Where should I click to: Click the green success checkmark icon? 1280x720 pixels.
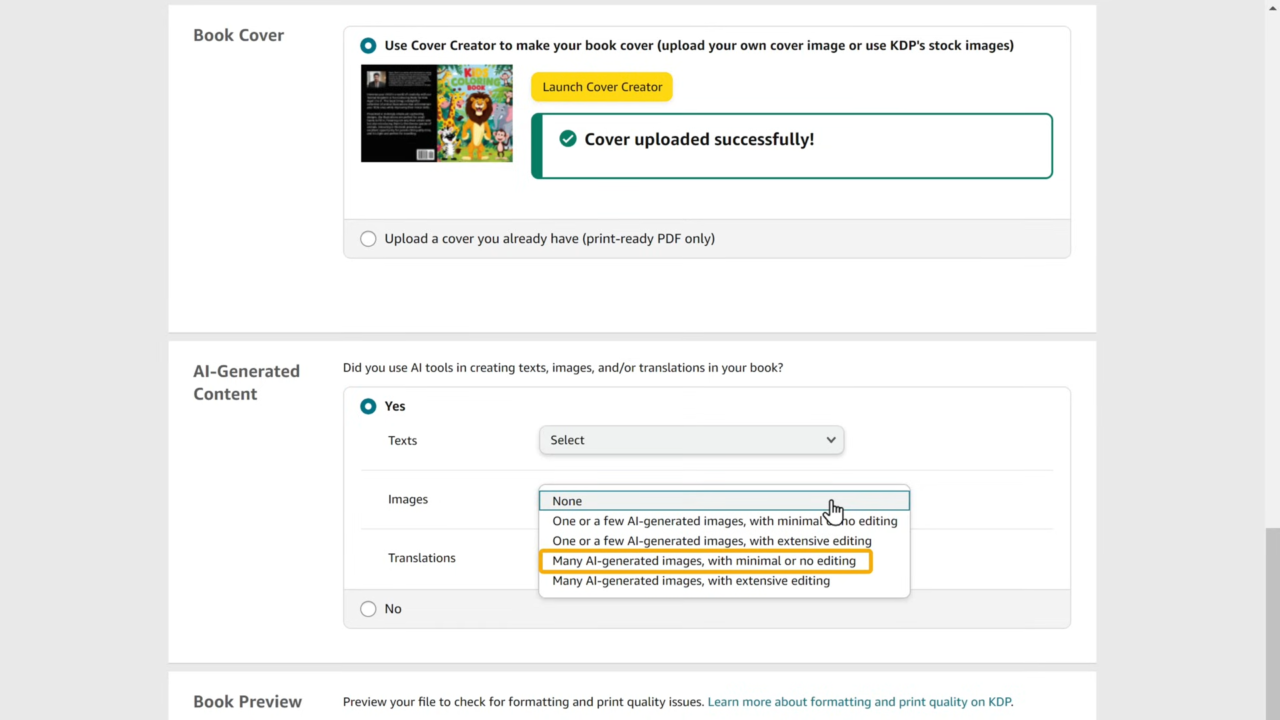(x=568, y=139)
